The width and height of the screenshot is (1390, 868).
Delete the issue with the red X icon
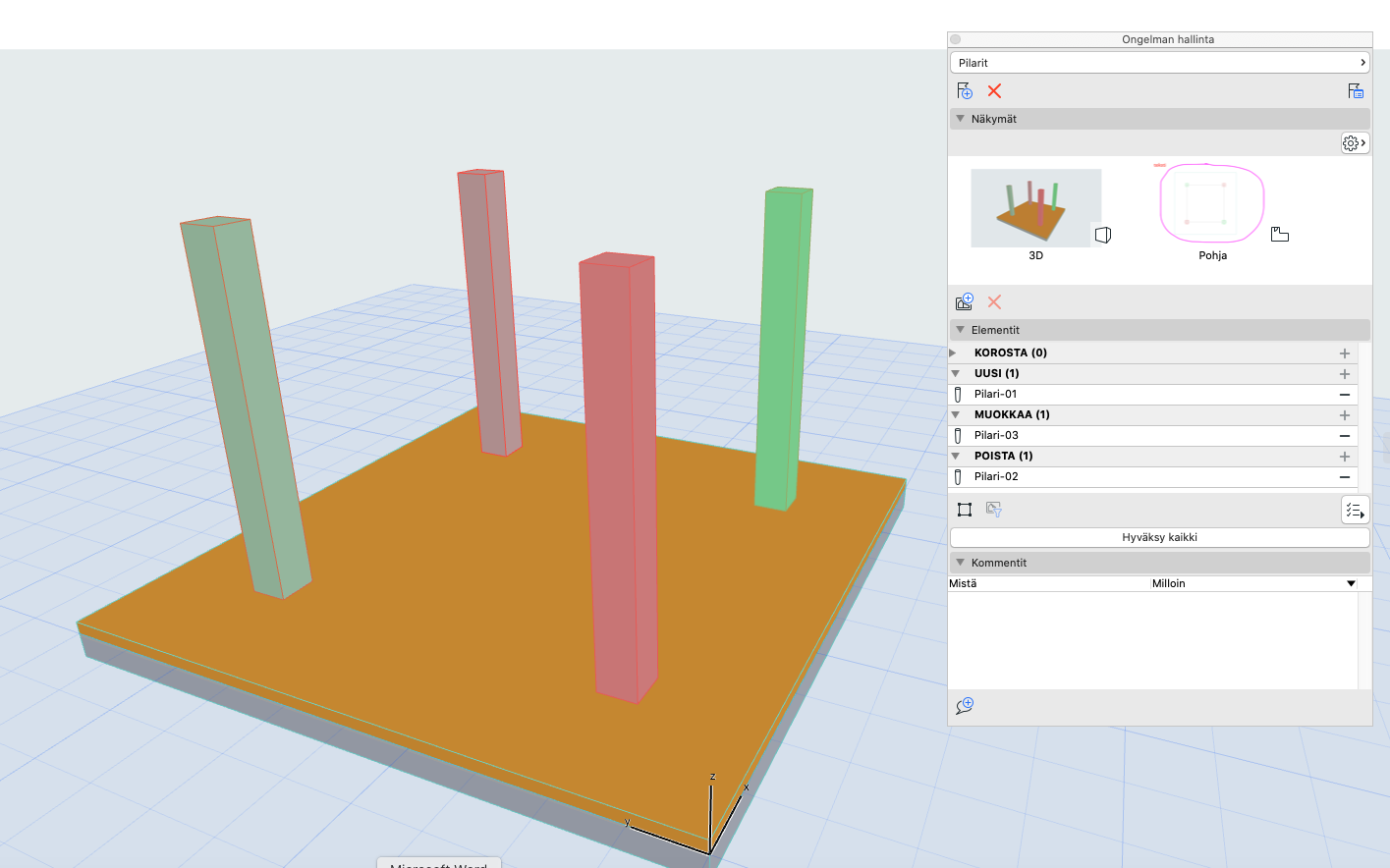994,91
